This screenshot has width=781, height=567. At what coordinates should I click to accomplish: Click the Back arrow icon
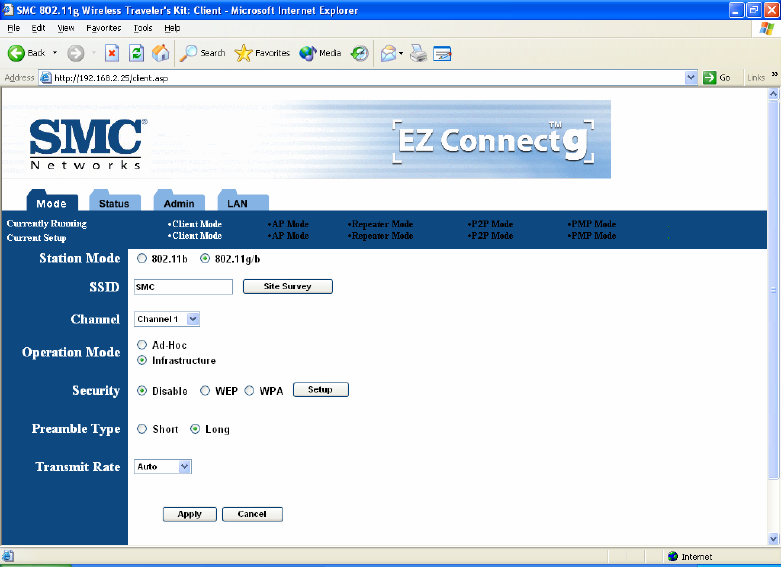(x=16, y=53)
